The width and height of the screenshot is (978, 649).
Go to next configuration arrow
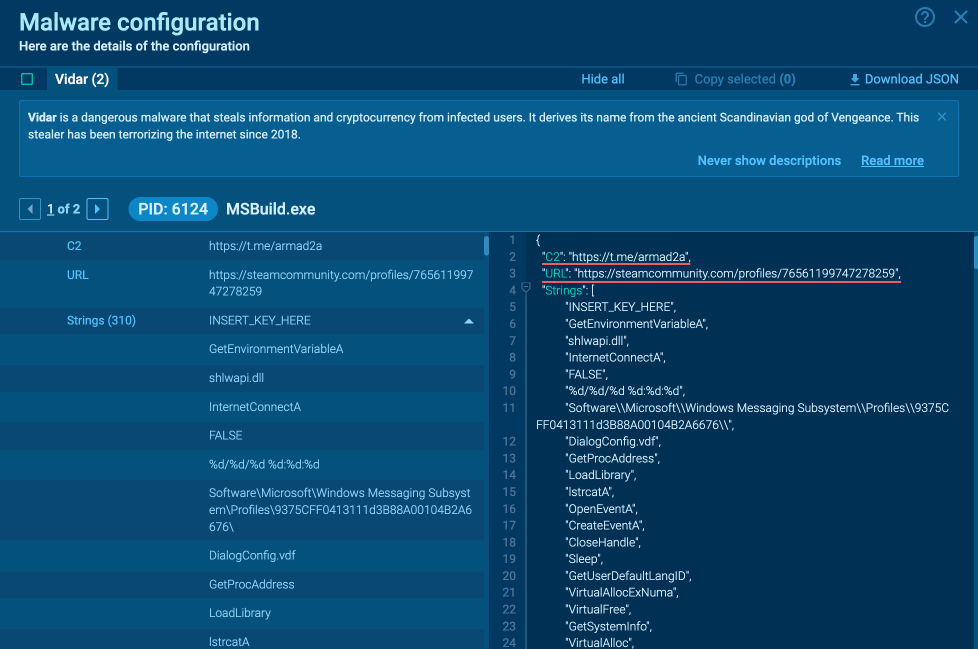pyautogui.click(x=97, y=209)
